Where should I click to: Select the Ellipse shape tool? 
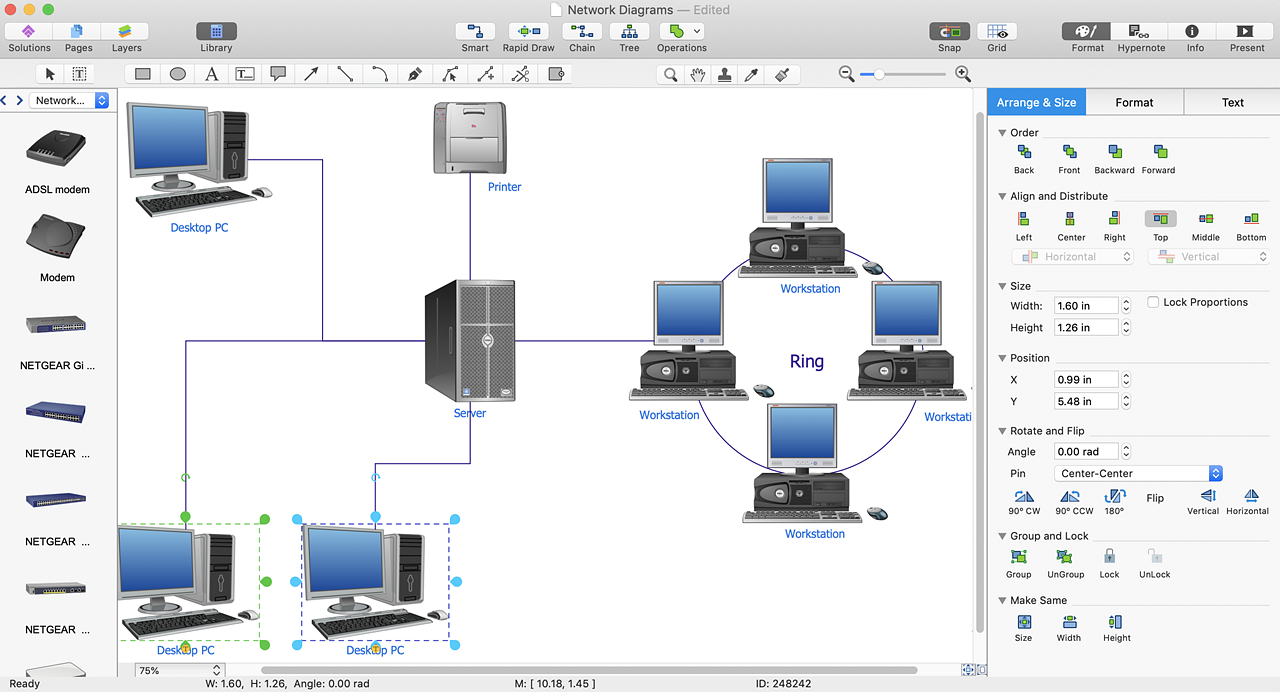point(178,74)
